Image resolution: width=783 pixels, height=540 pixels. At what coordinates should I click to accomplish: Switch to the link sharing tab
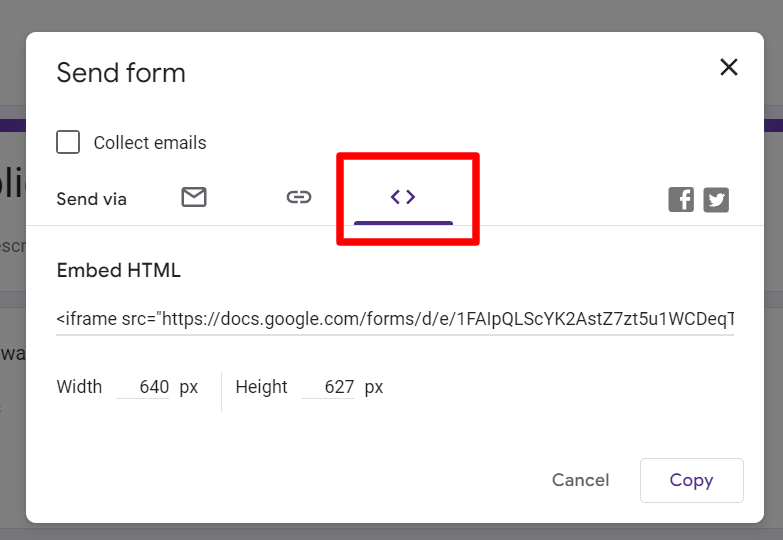point(299,197)
